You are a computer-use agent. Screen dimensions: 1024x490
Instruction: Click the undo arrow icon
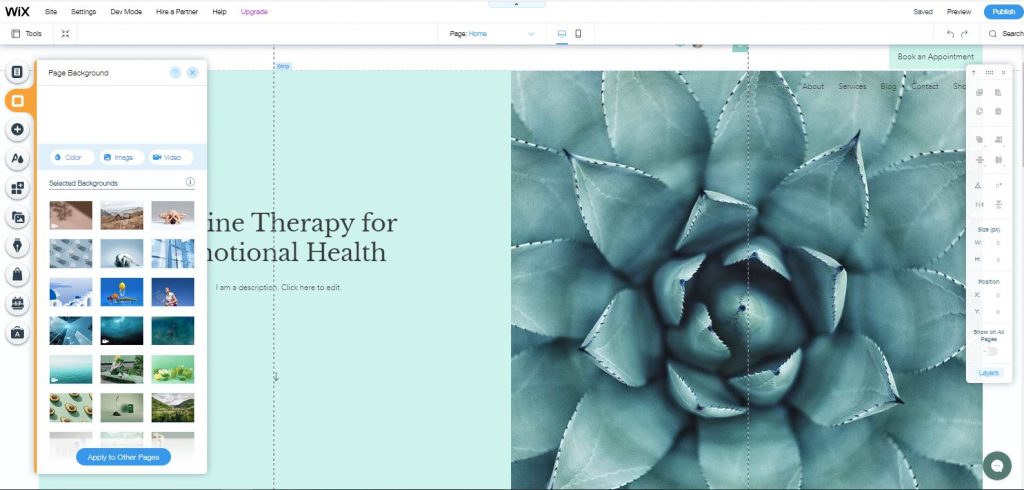pos(950,34)
